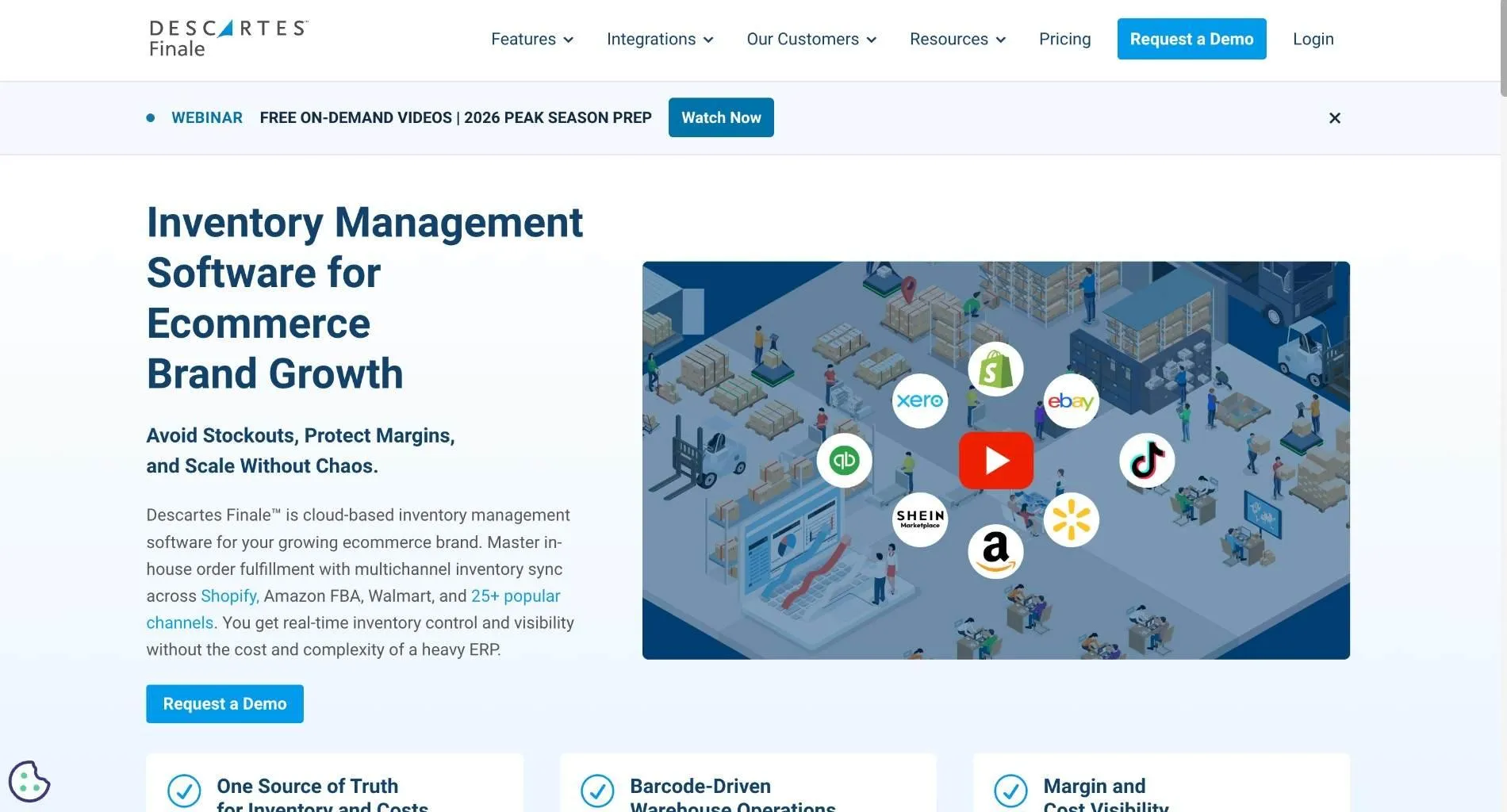Click the Xero logo circle

(920, 400)
